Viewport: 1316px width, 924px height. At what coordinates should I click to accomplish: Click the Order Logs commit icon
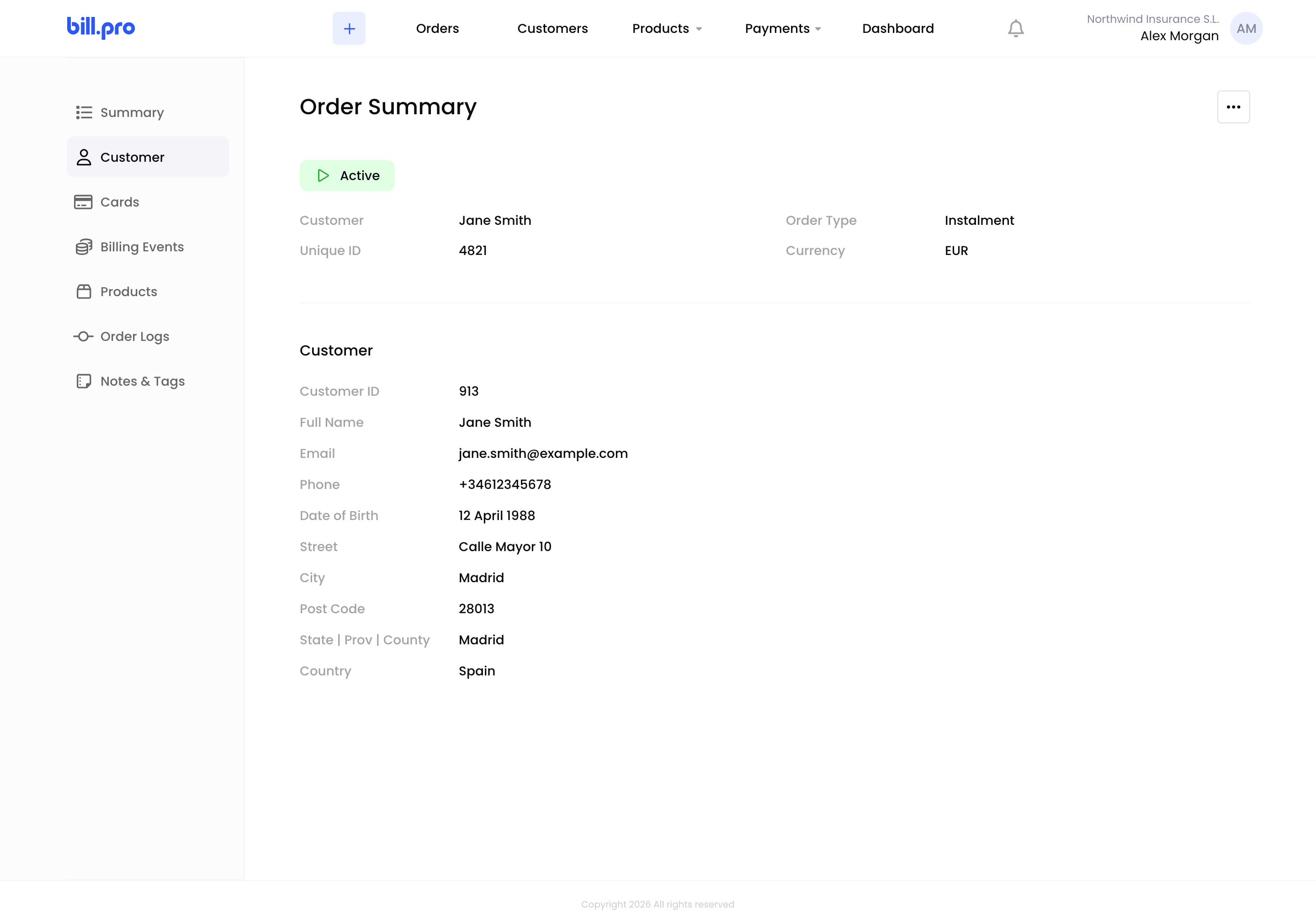pos(84,336)
